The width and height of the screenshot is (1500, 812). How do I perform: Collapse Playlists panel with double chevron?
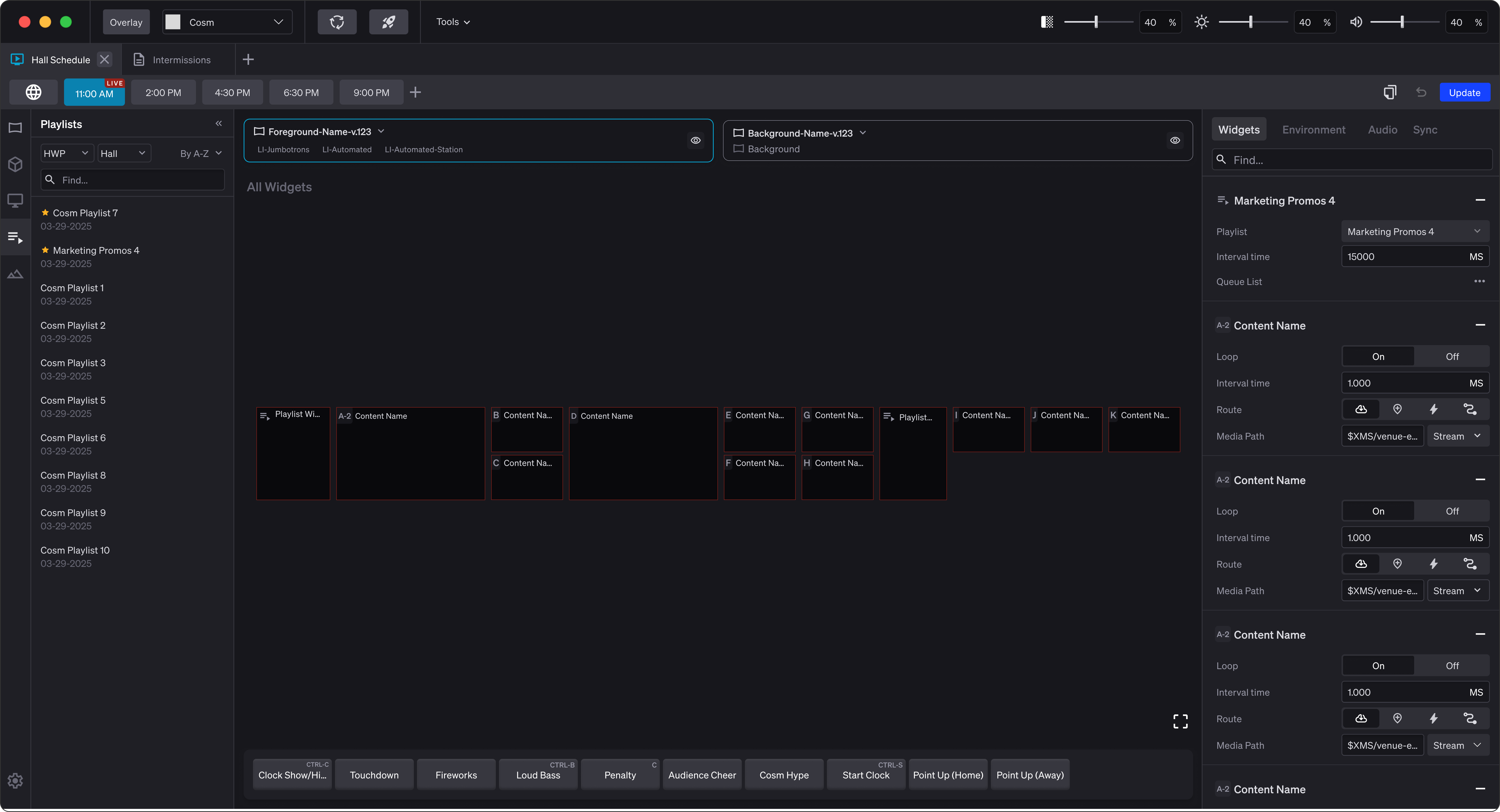pyautogui.click(x=218, y=123)
